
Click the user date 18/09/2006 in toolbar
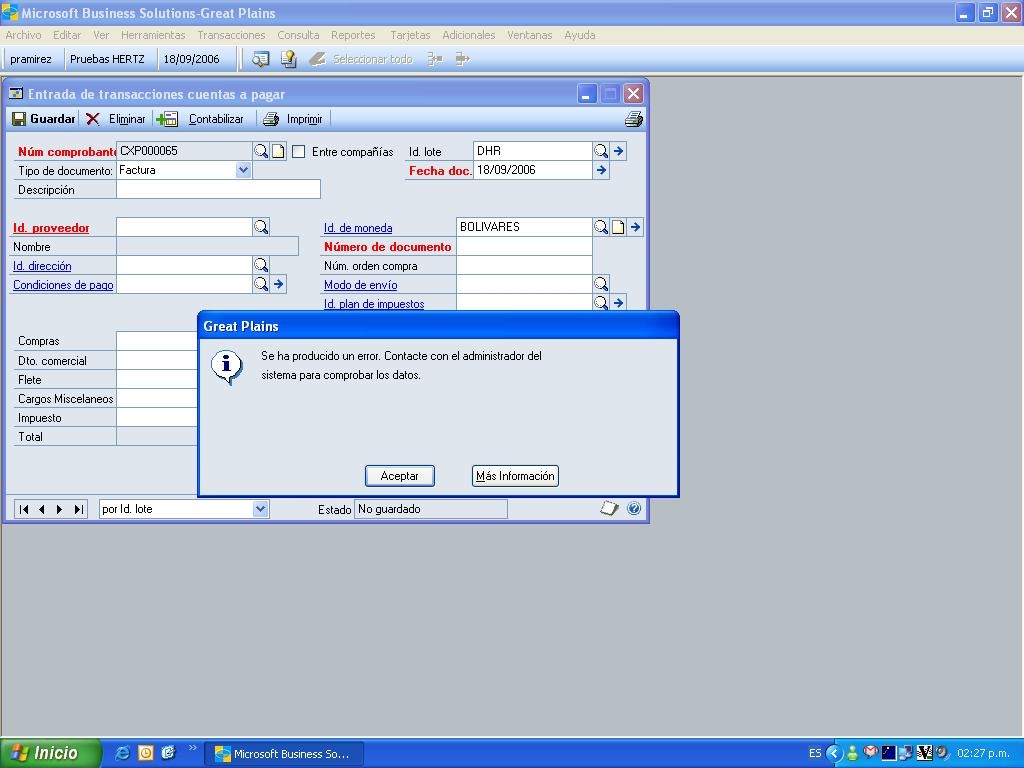click(191, 59)
